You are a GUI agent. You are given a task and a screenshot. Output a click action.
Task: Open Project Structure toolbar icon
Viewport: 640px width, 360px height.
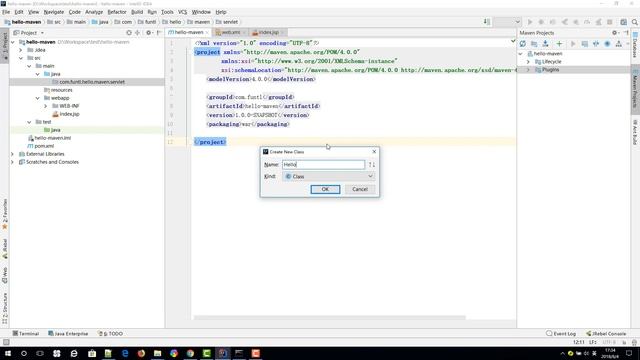pyautogui.click(x=623, y=22)
